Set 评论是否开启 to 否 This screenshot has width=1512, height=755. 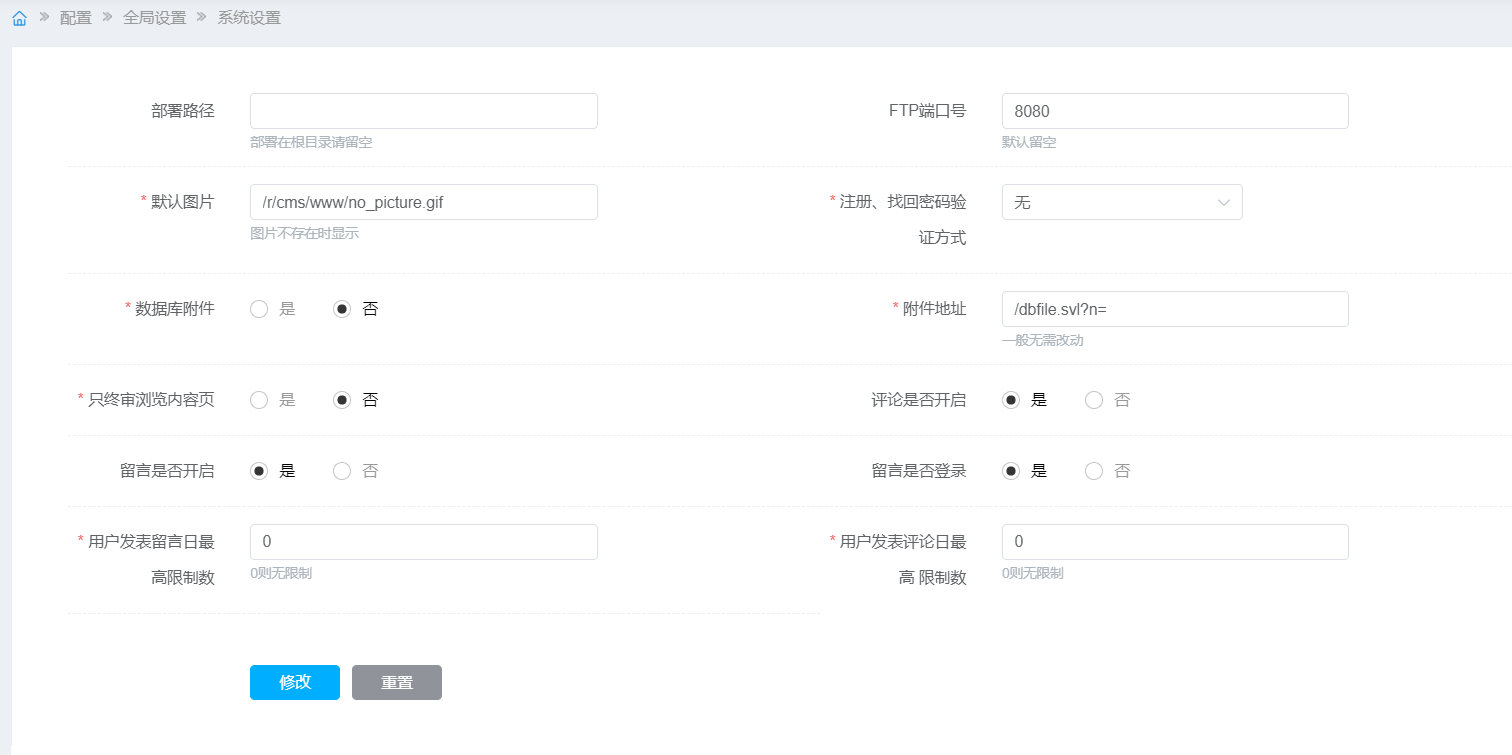pyautogui.click(x=1094, y=400)
